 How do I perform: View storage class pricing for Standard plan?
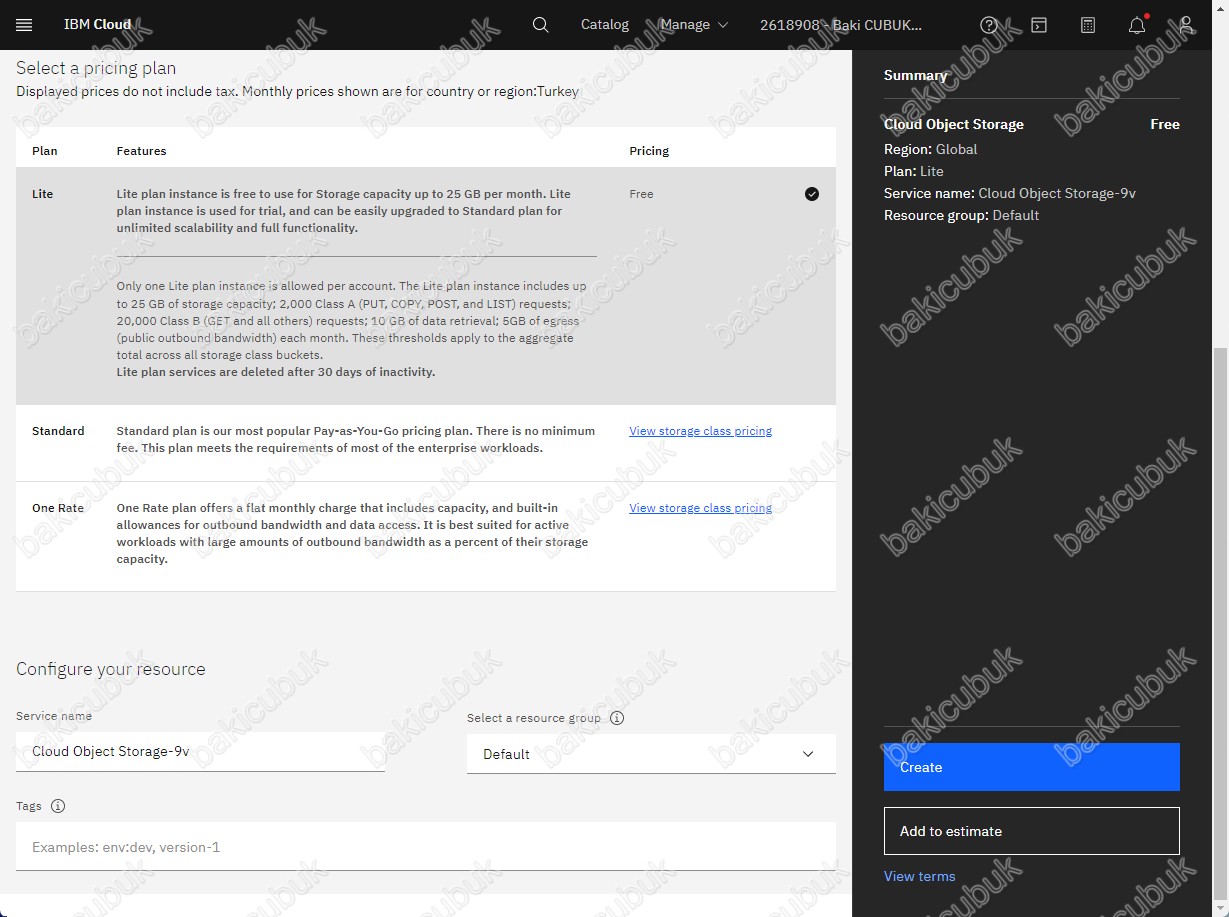(700, 431)
